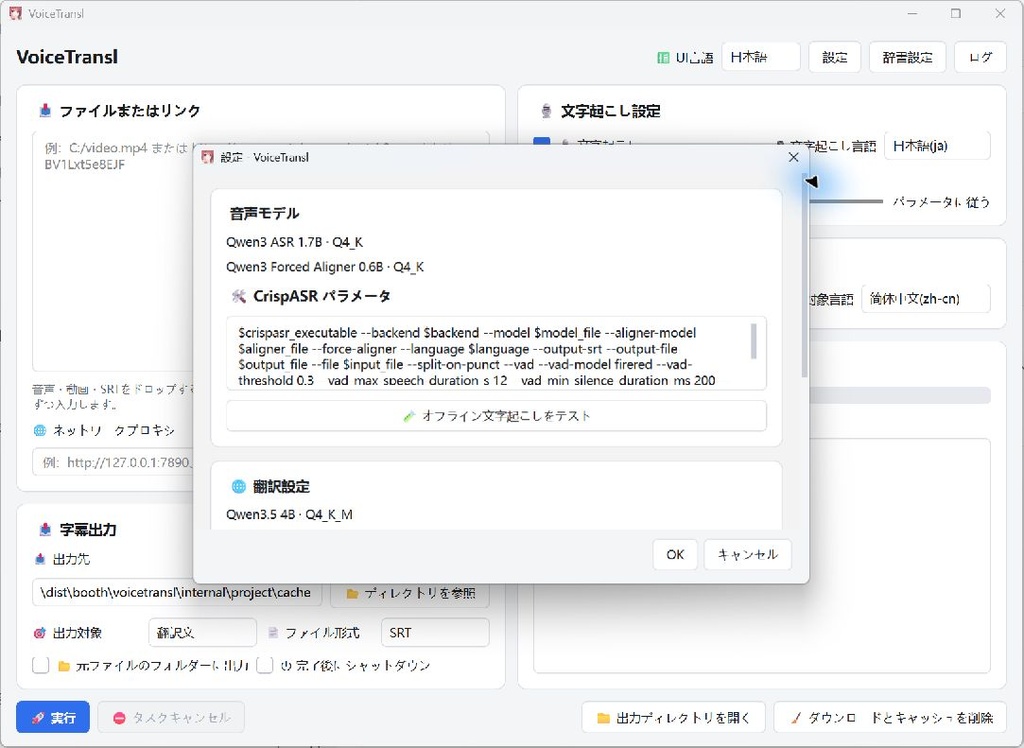Click the text Qwen3 ASR 1.7B · Q4_K
1024x748 pixels.
[295, 242]
